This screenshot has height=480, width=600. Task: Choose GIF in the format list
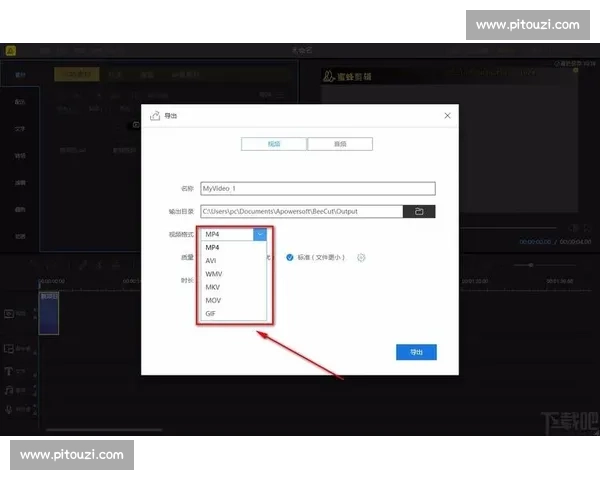tap(233, 313)
